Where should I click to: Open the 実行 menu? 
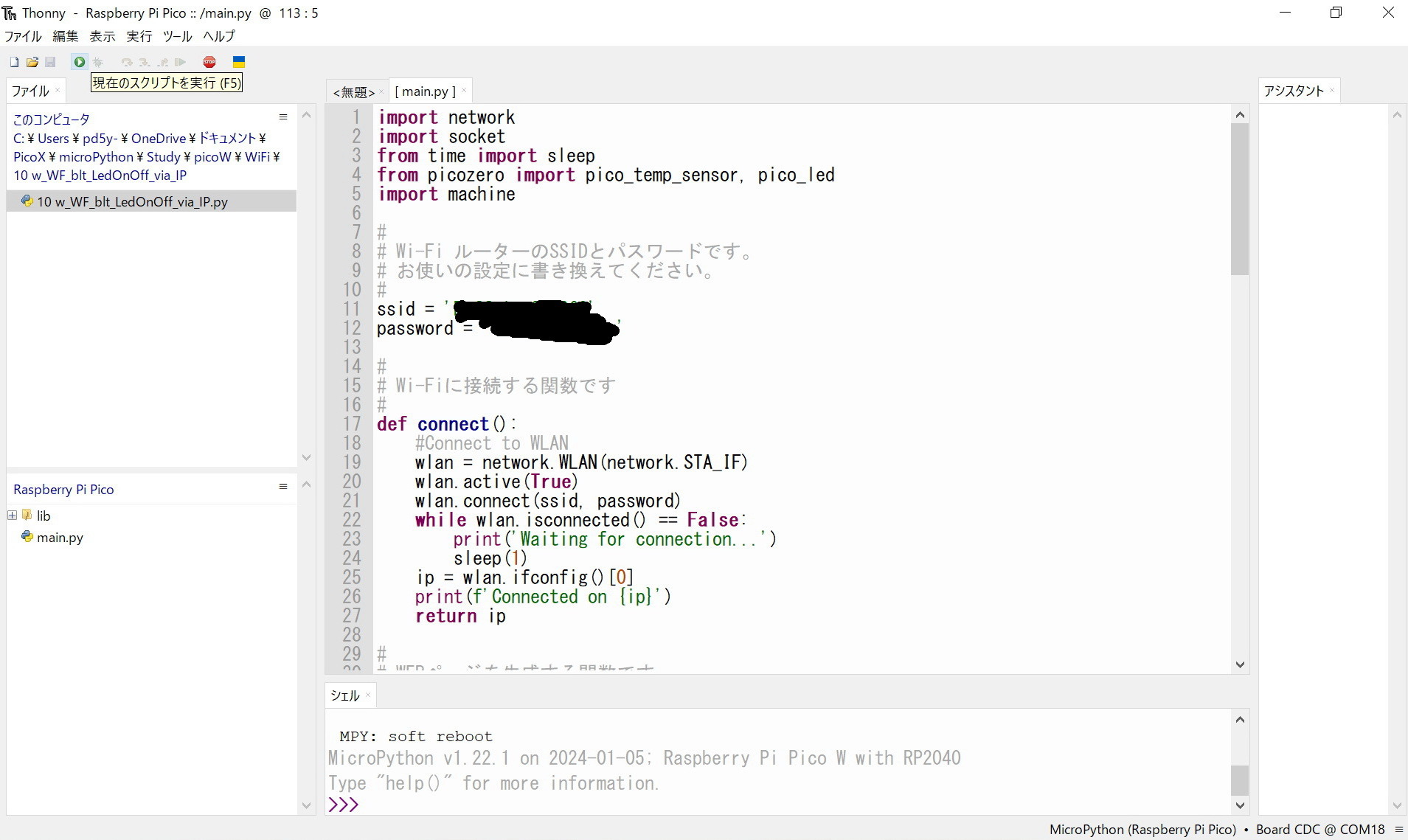click(x=139, y=36)
